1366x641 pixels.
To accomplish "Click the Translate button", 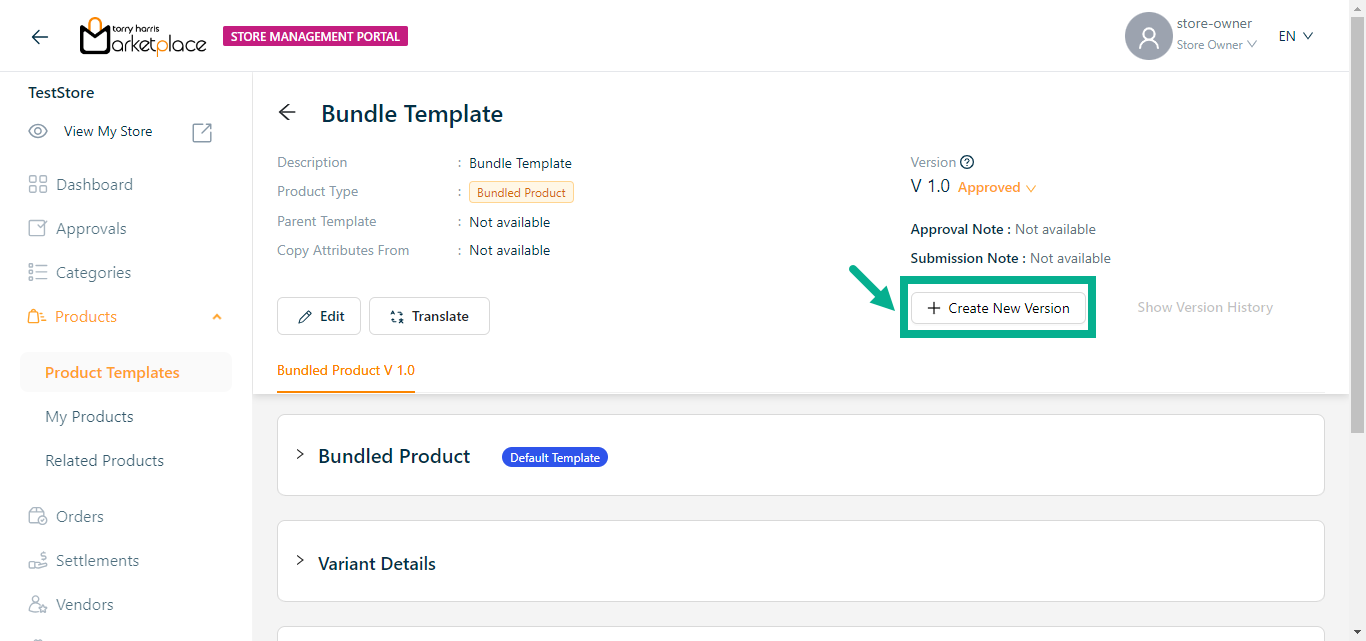I will (429, 316).
